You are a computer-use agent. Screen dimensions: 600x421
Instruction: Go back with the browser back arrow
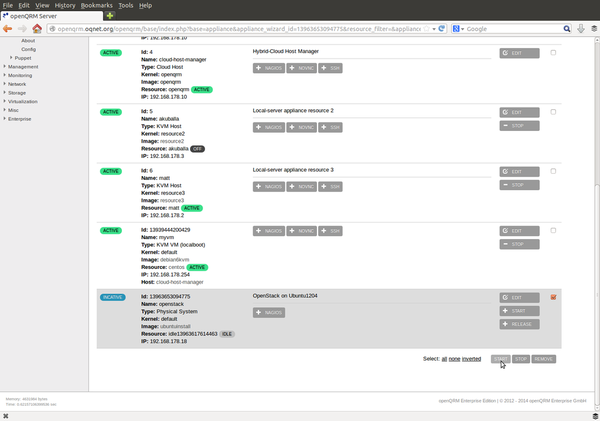point(7,29)
